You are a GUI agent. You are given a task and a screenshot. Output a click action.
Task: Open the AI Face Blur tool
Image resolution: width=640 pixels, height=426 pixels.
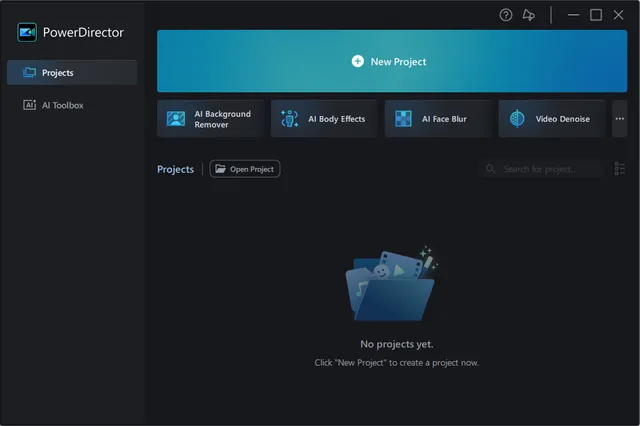[437, 119]
